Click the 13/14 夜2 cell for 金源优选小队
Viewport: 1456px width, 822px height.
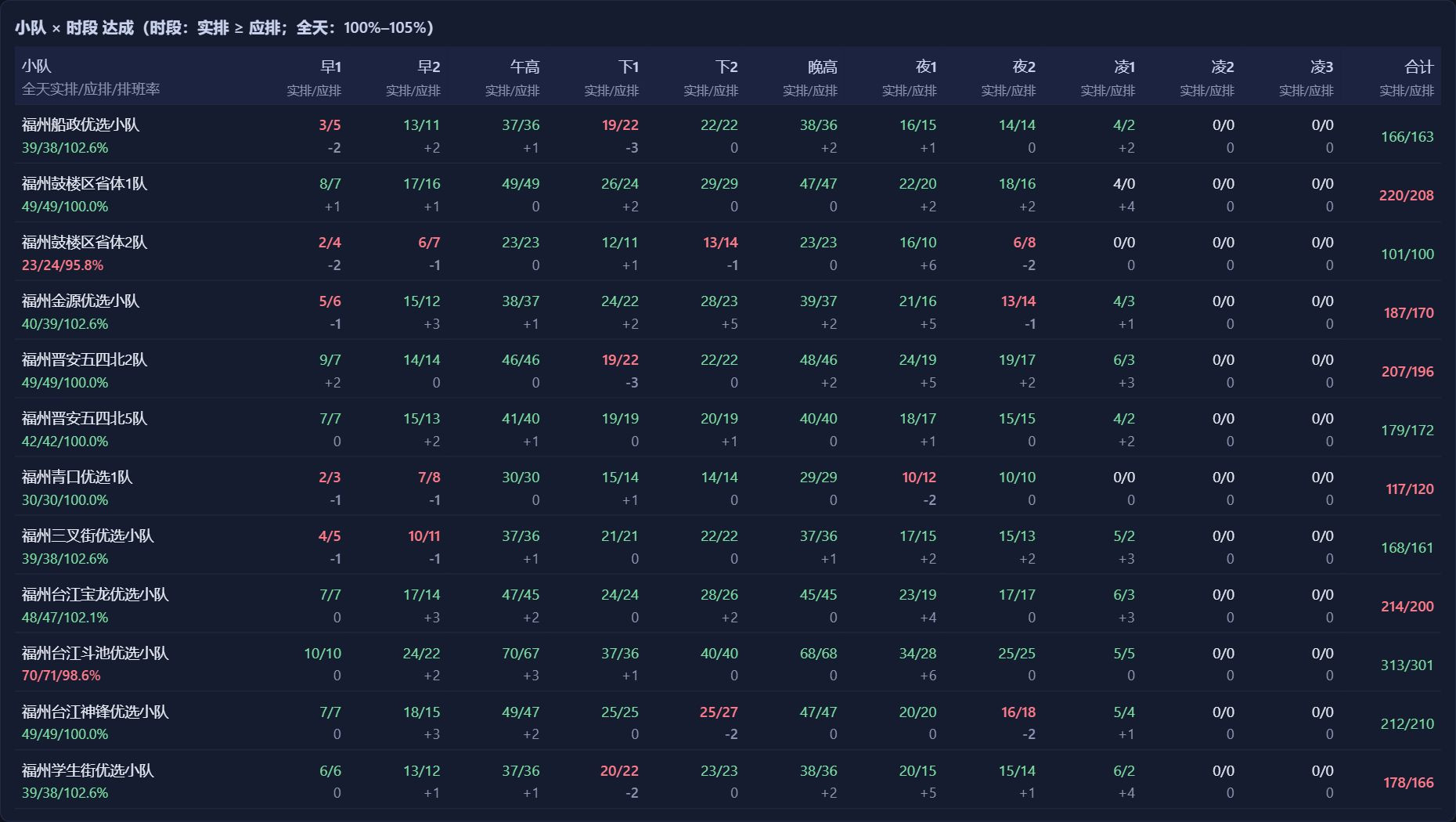point(1018,301)
